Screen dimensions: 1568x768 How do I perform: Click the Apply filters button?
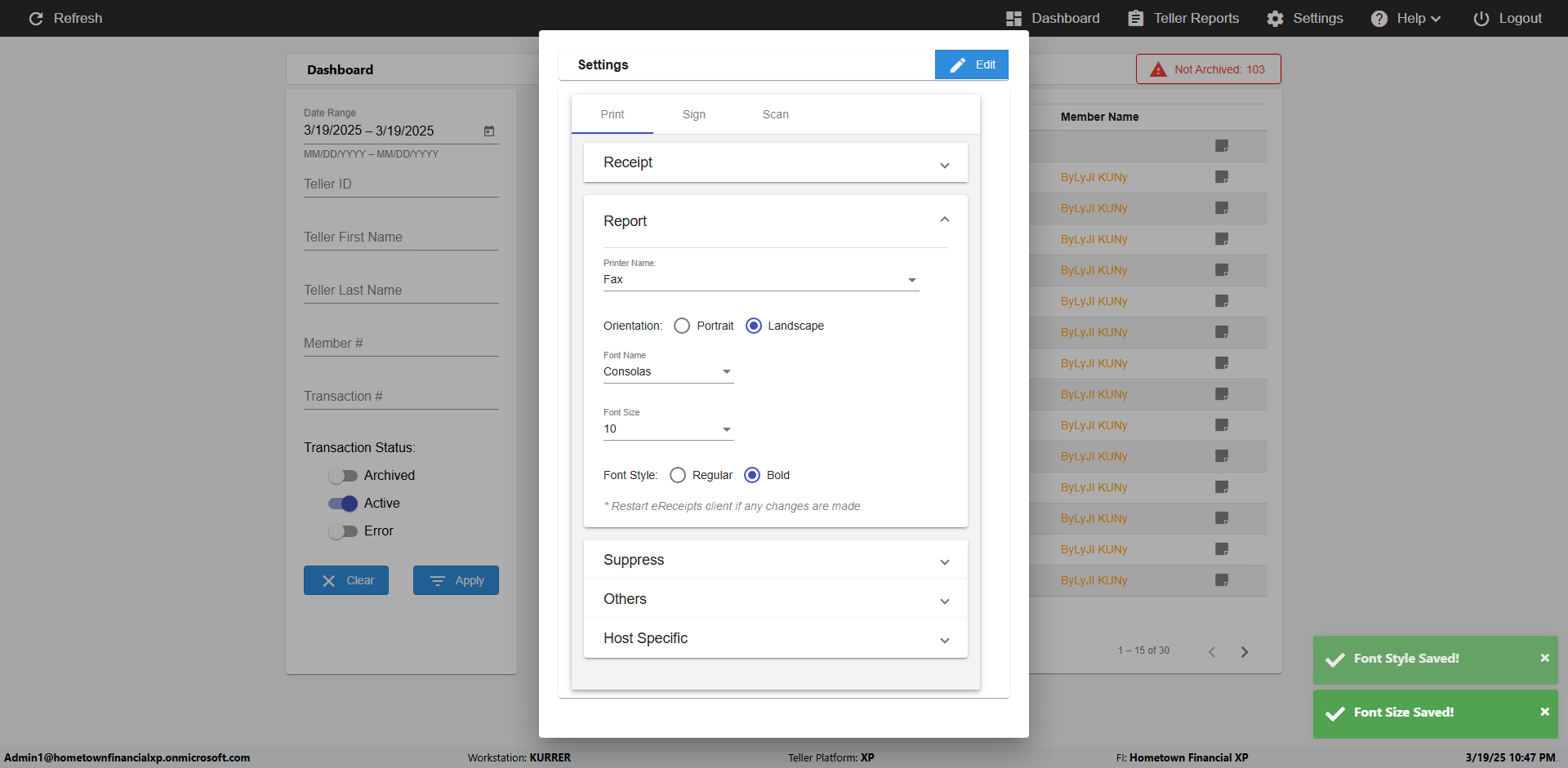[456, 580]
